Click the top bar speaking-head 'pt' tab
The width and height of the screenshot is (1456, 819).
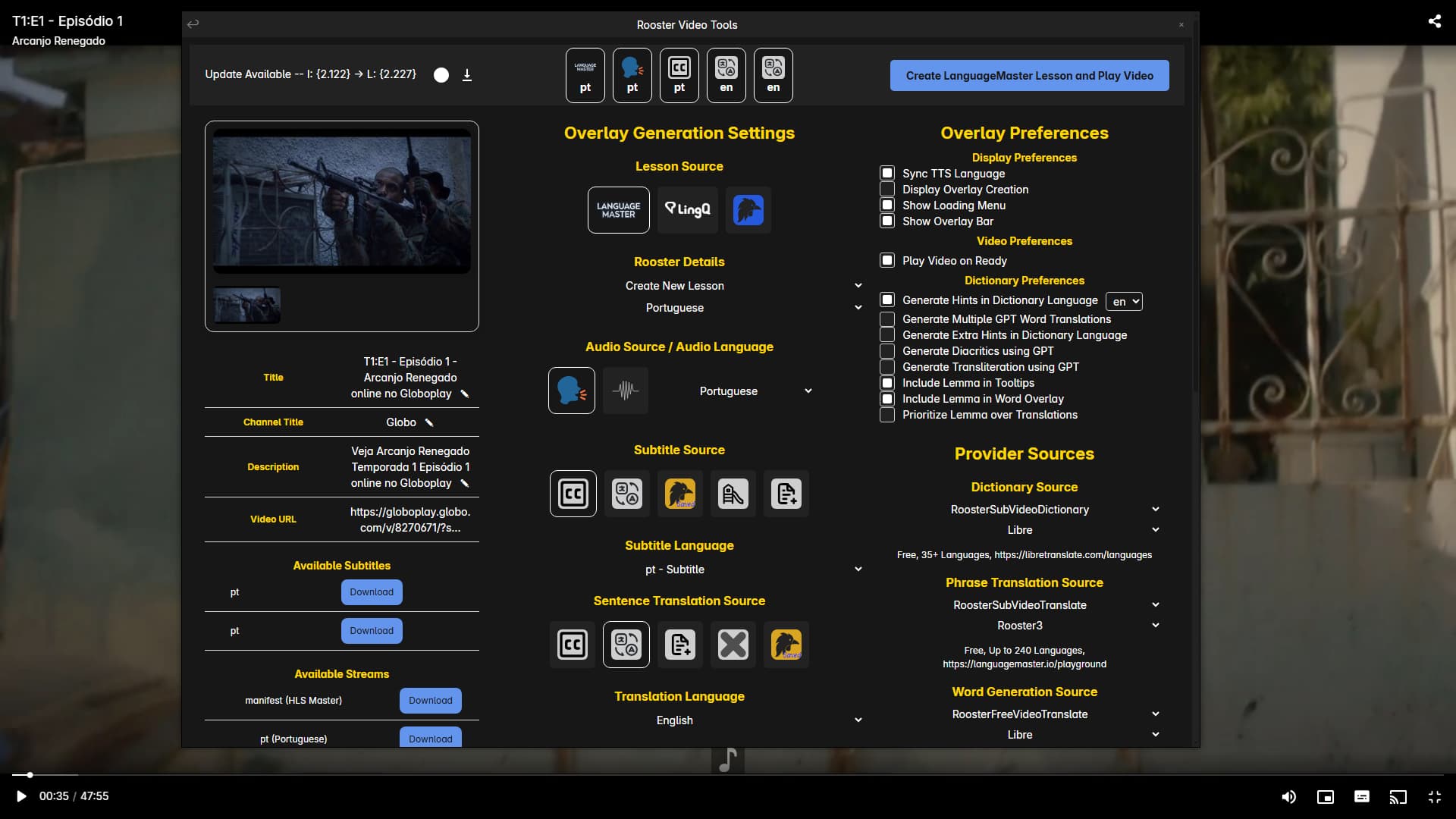click(632, 75)
